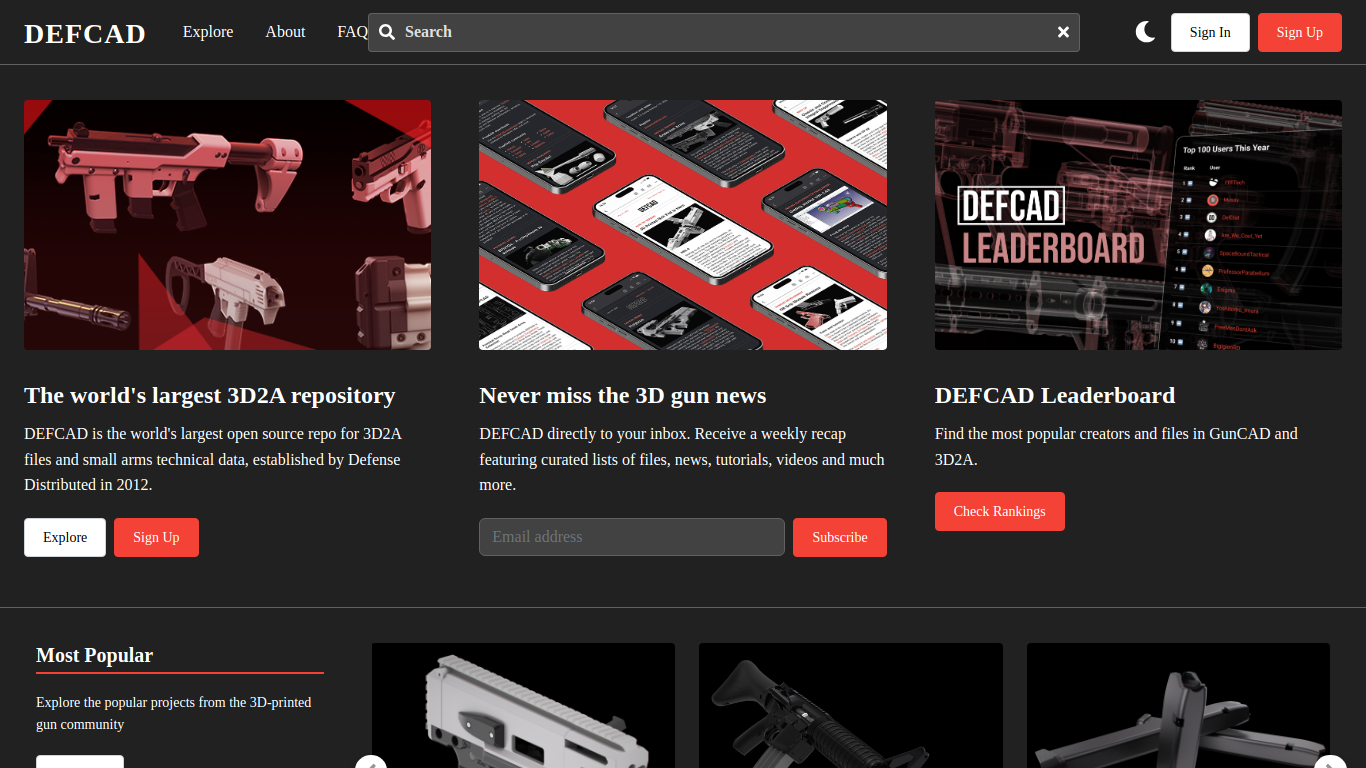The width and height of the screenshot is (1366, 768).
Task: Click the Subscribe button
Action: tap(840, 537)
